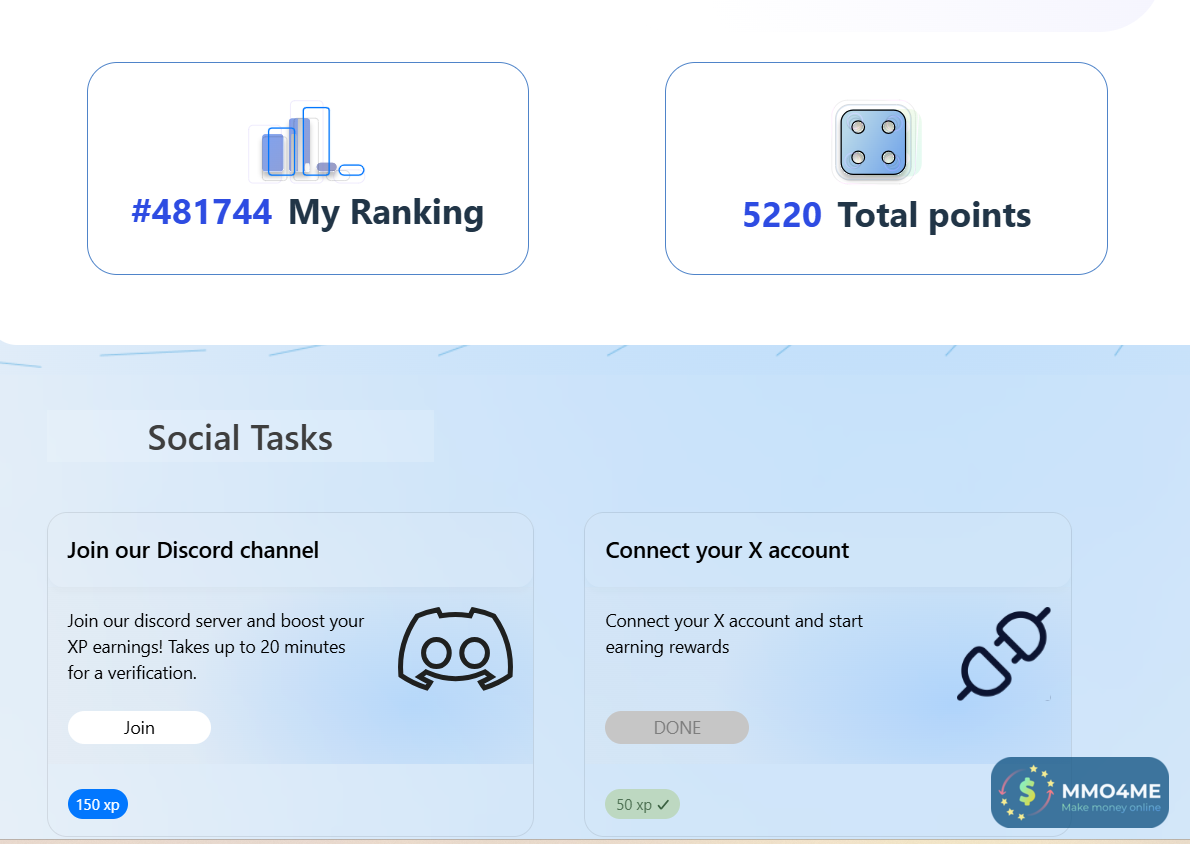
Task: Click the X account rewards description text
Action: [x=734, y=634]
